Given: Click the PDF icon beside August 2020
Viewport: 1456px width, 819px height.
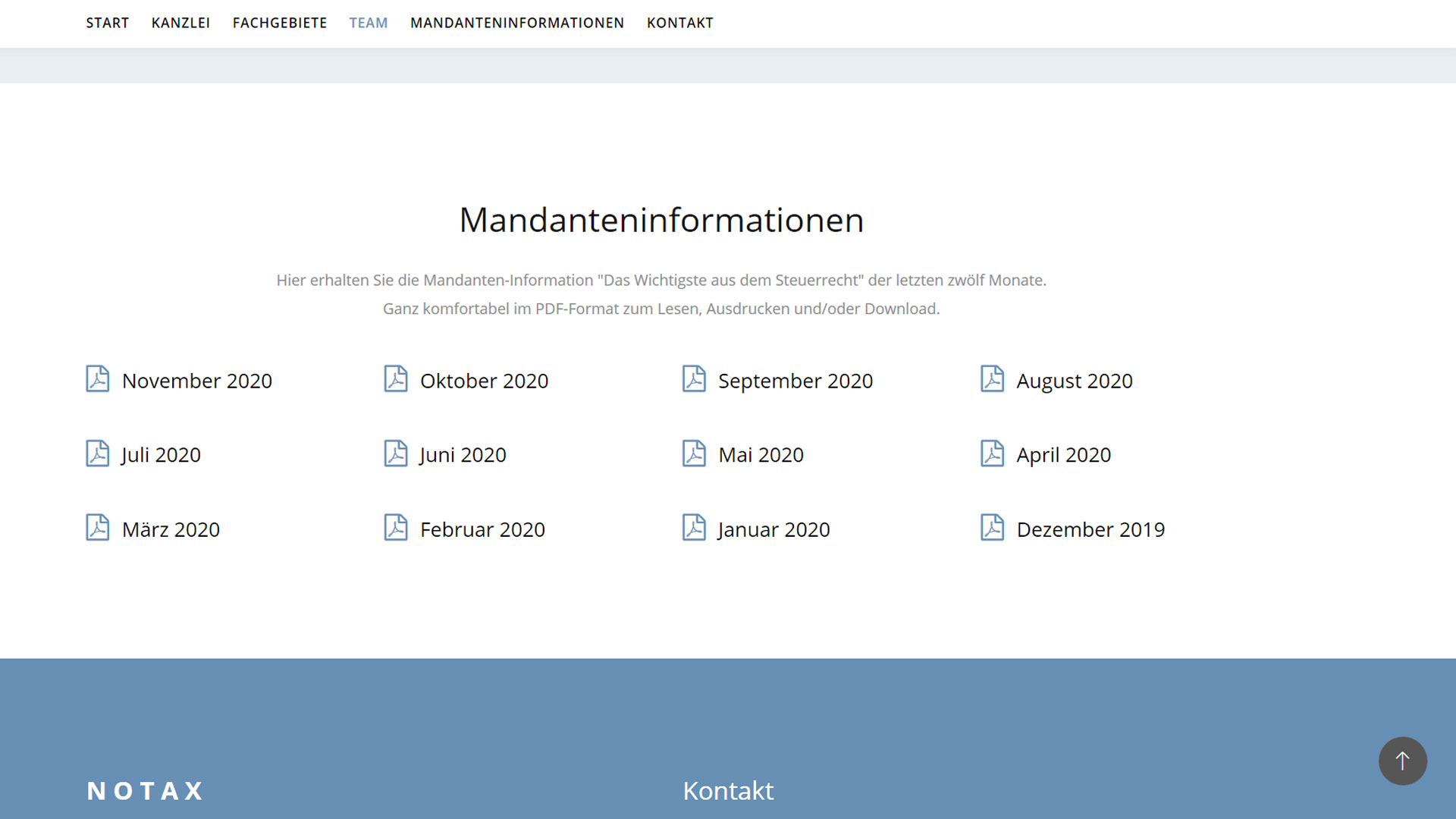Looking at the screenshot, I should [x=992, y=378].
